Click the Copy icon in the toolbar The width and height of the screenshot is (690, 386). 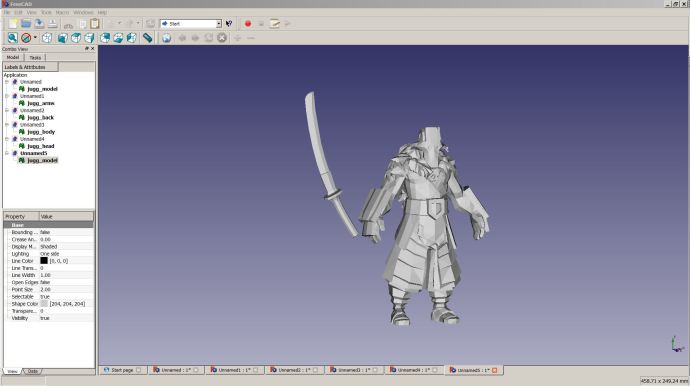(x=83, y=24)
